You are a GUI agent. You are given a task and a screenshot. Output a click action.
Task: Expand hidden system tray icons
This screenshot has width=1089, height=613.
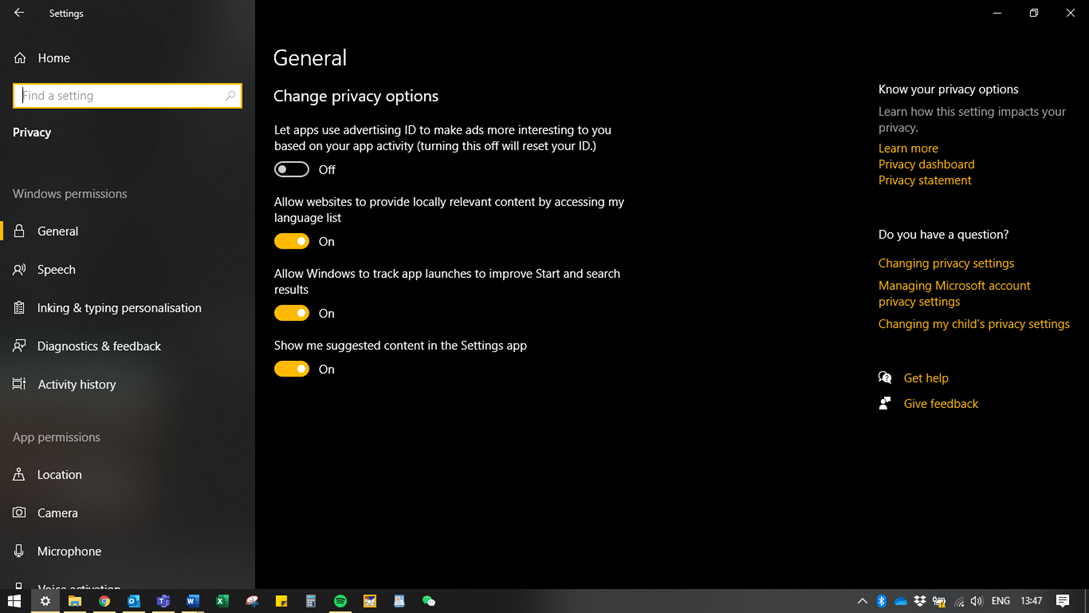tap(862, 601)
